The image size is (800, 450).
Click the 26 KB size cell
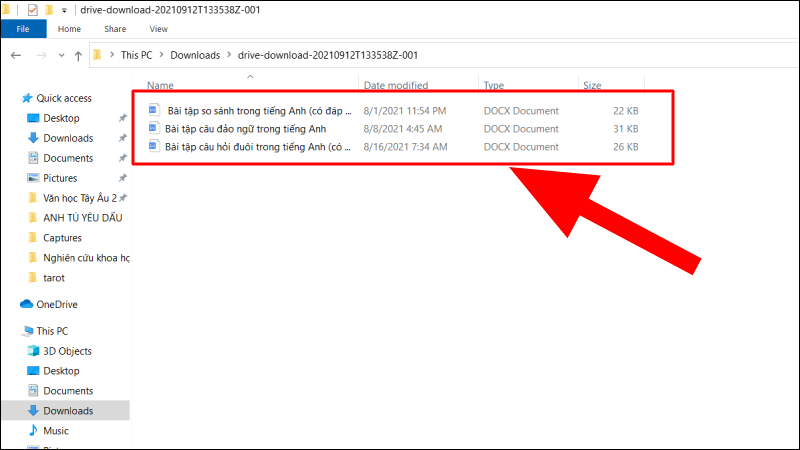click(x=626, y=146)
